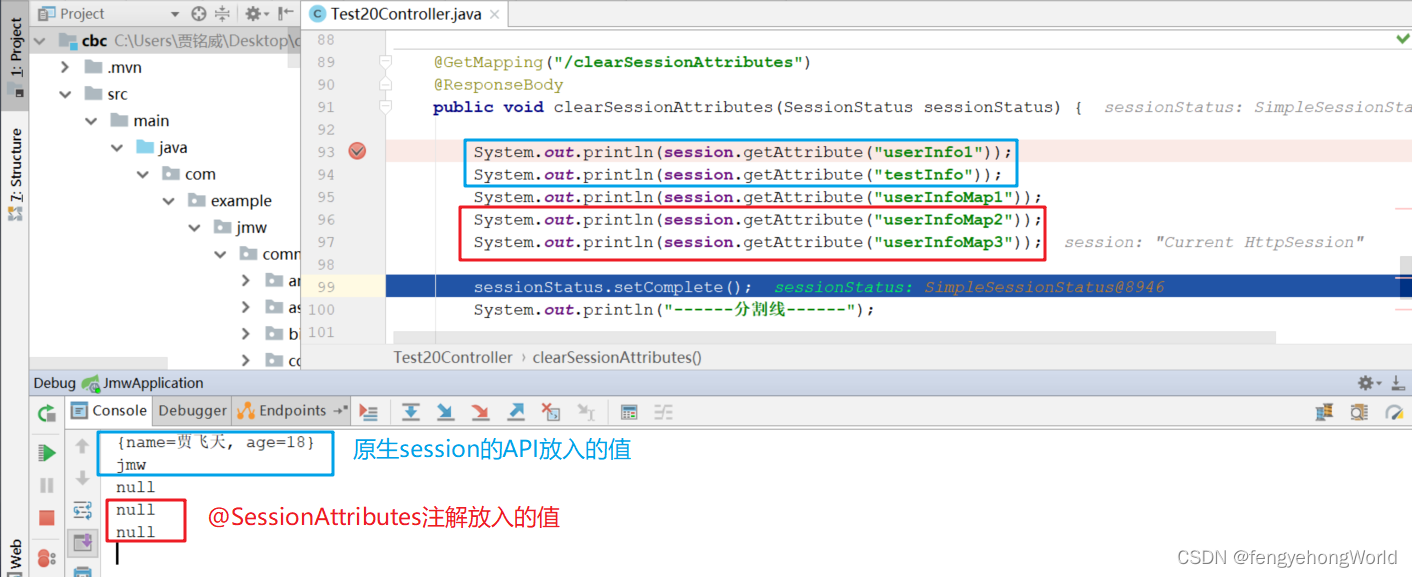Click the Resume Program icon in debug panel
The width and height of the screenshot is (1412, 577).
[x=46, y=452]
